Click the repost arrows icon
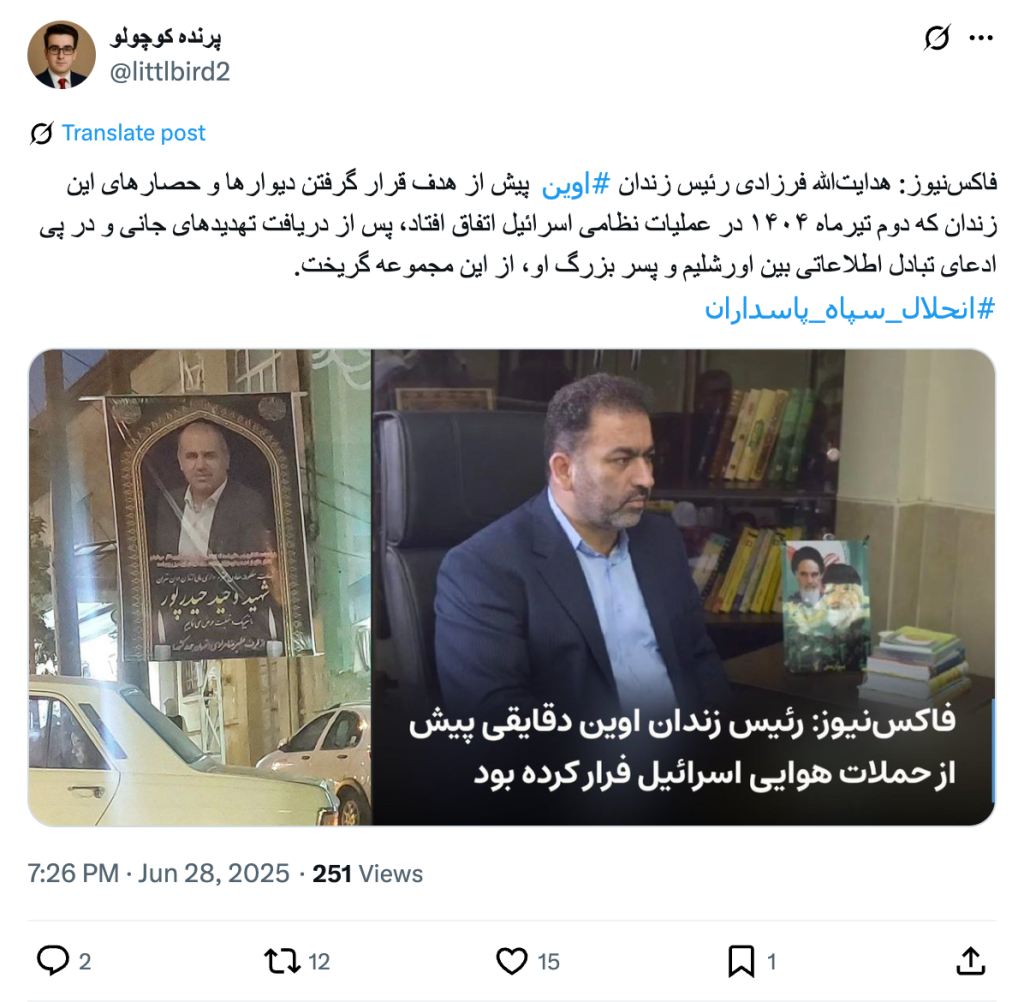The height and width of the screenshot is (1002, 1024). pyautogui.click(x=282, y=962)
